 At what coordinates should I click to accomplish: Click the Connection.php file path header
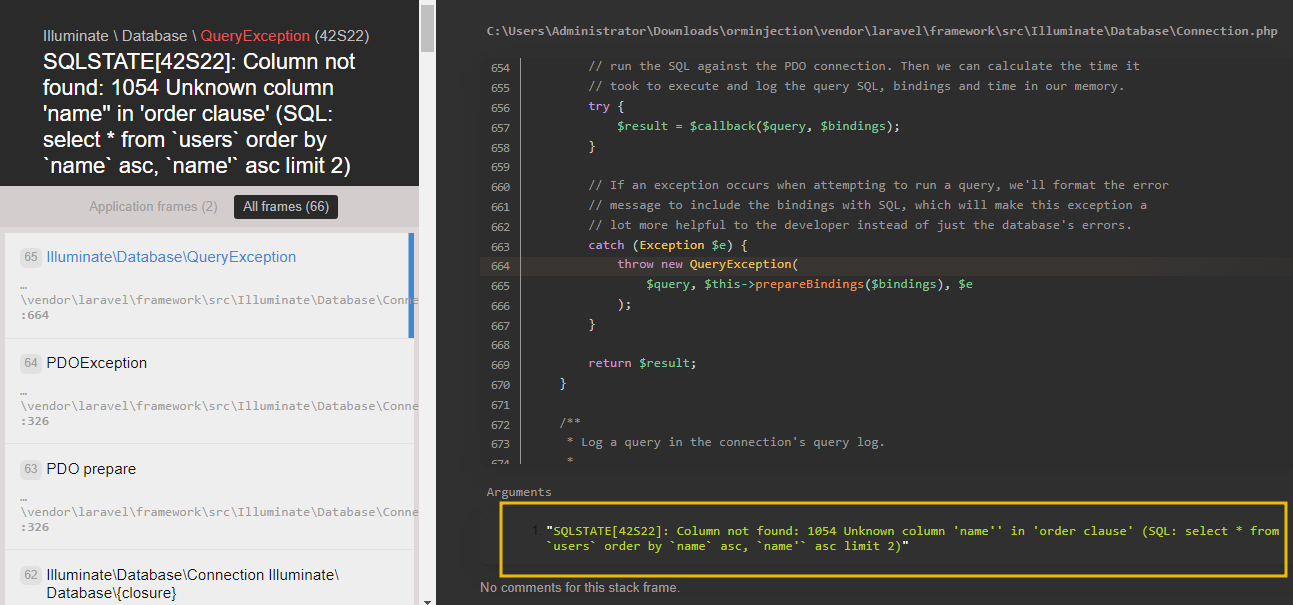click(x=881, y=31)
